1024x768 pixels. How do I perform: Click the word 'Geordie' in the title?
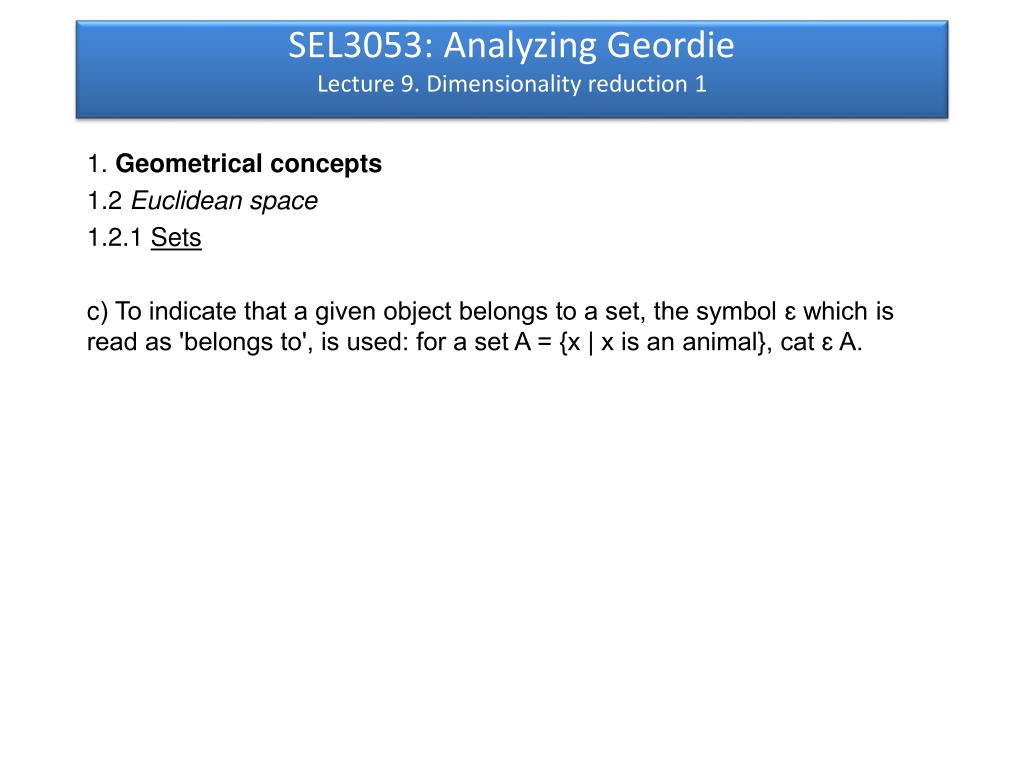click(x=671, y=45)
